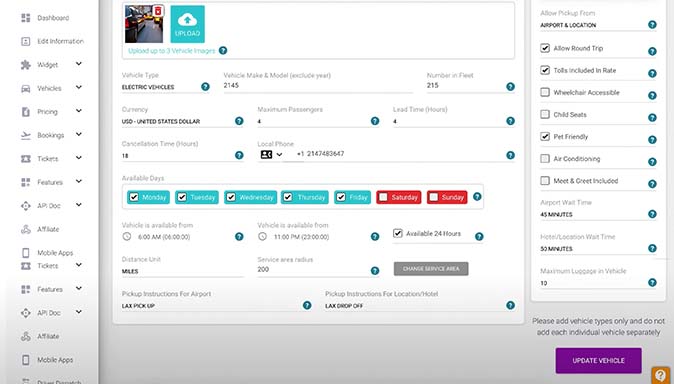Open help icon for Maximum Luggage in Vehicle
Screen dimensions: 674x384
point(652,283)
